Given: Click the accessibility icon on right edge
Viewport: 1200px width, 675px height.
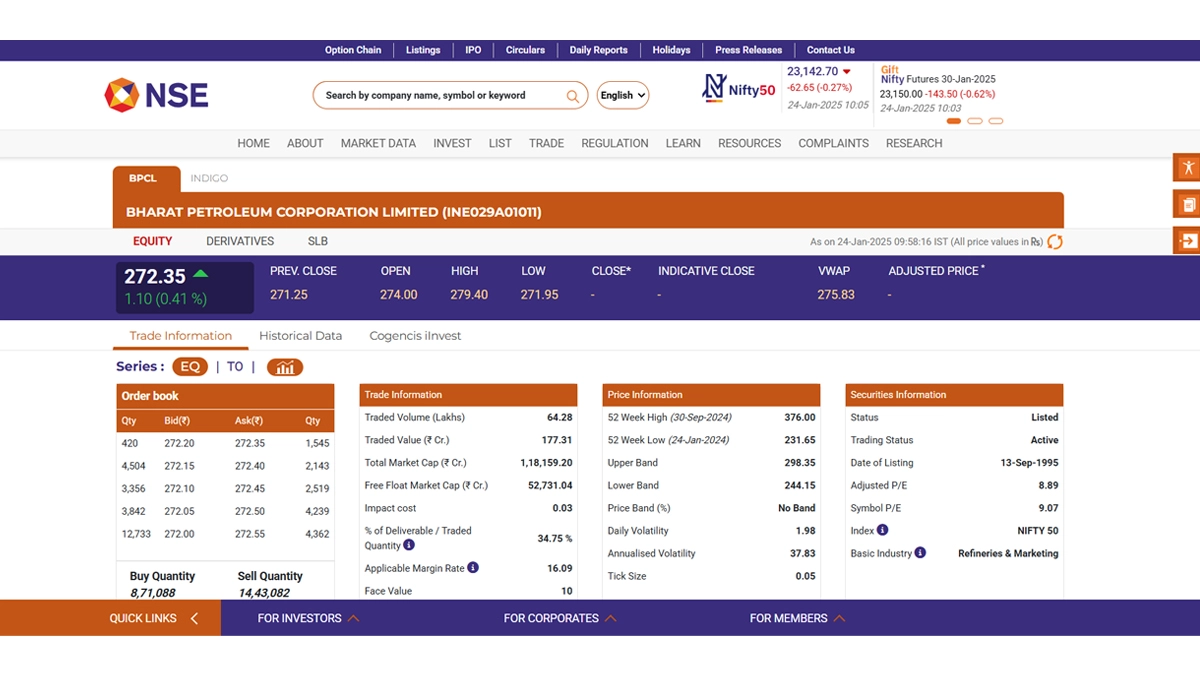Looking at the screenshot, I should [x=1187, y=167].
